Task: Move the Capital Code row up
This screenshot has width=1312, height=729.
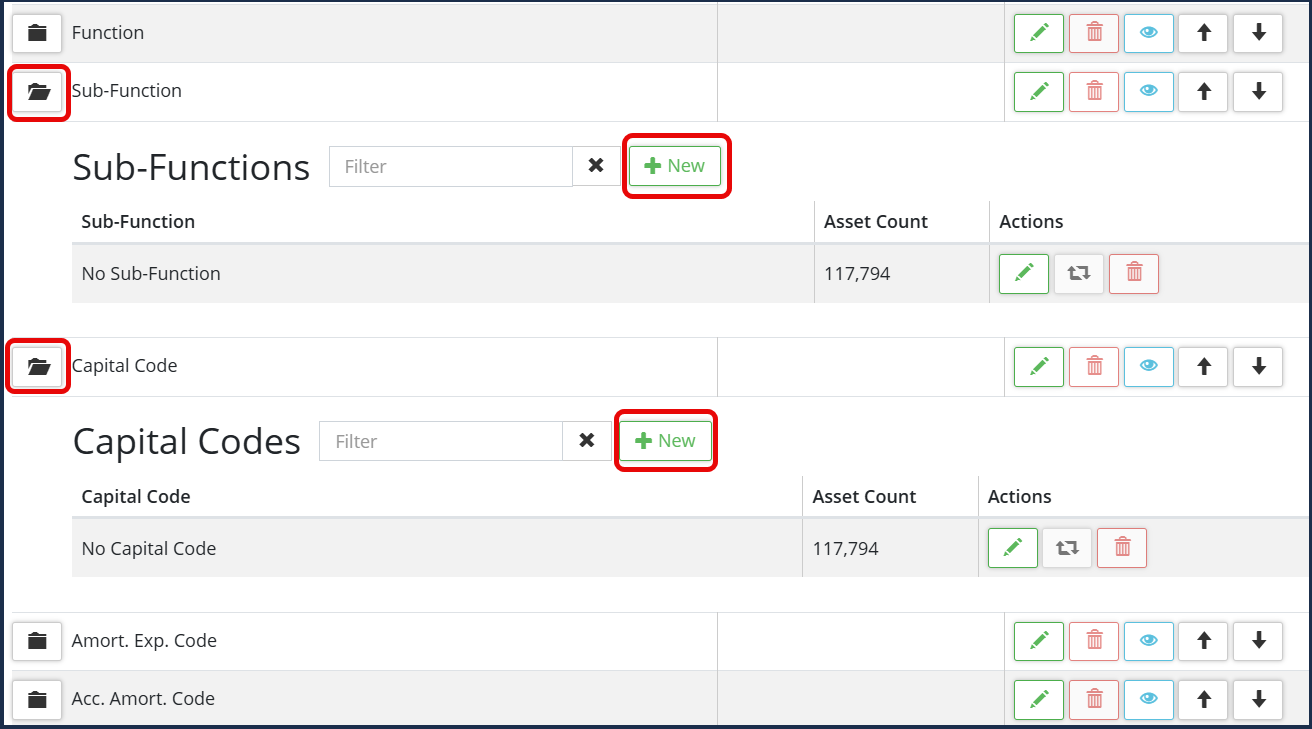Action: click(1204, 366)
